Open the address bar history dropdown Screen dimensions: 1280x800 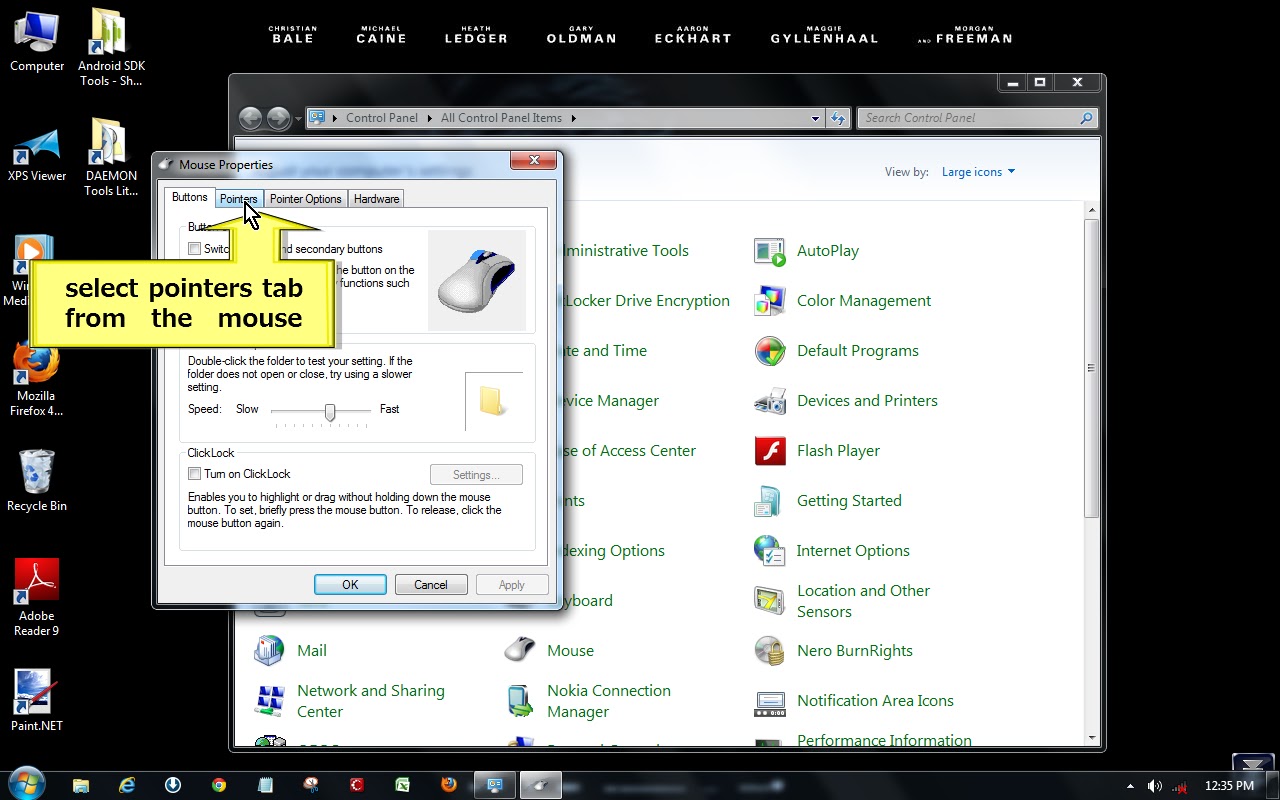click(x=815, y=118)
